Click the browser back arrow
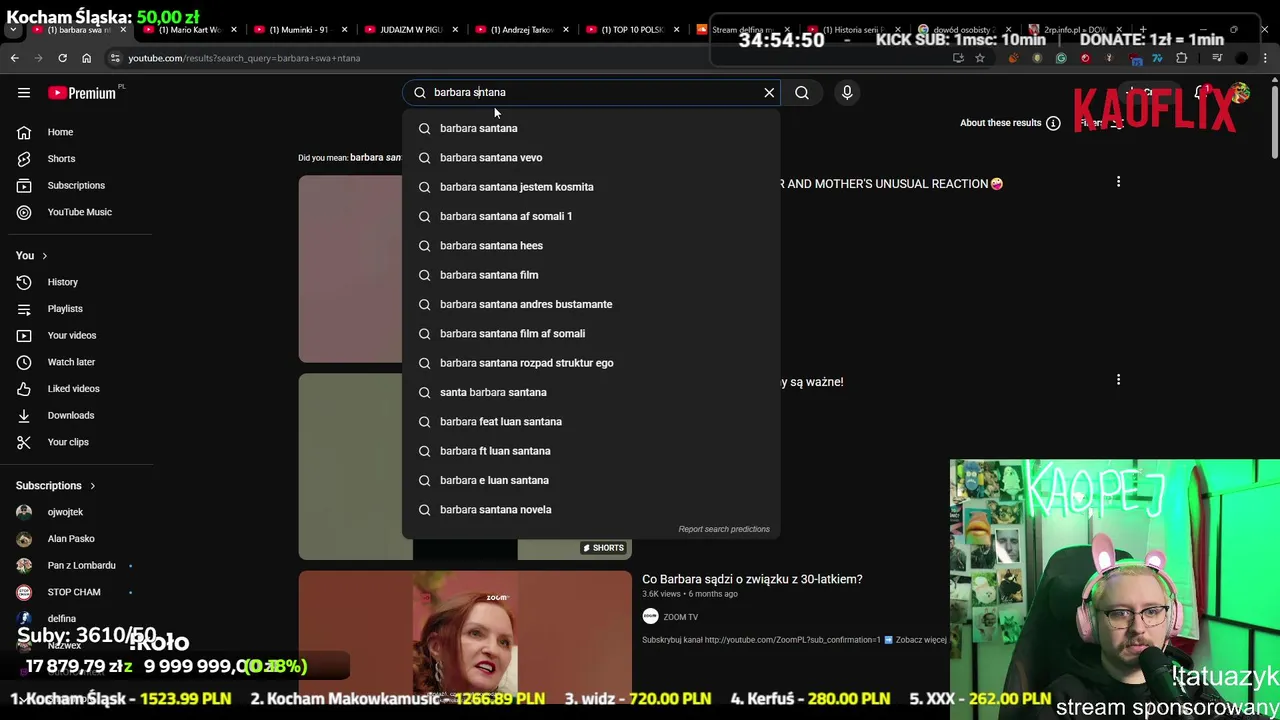 (14, 58)
